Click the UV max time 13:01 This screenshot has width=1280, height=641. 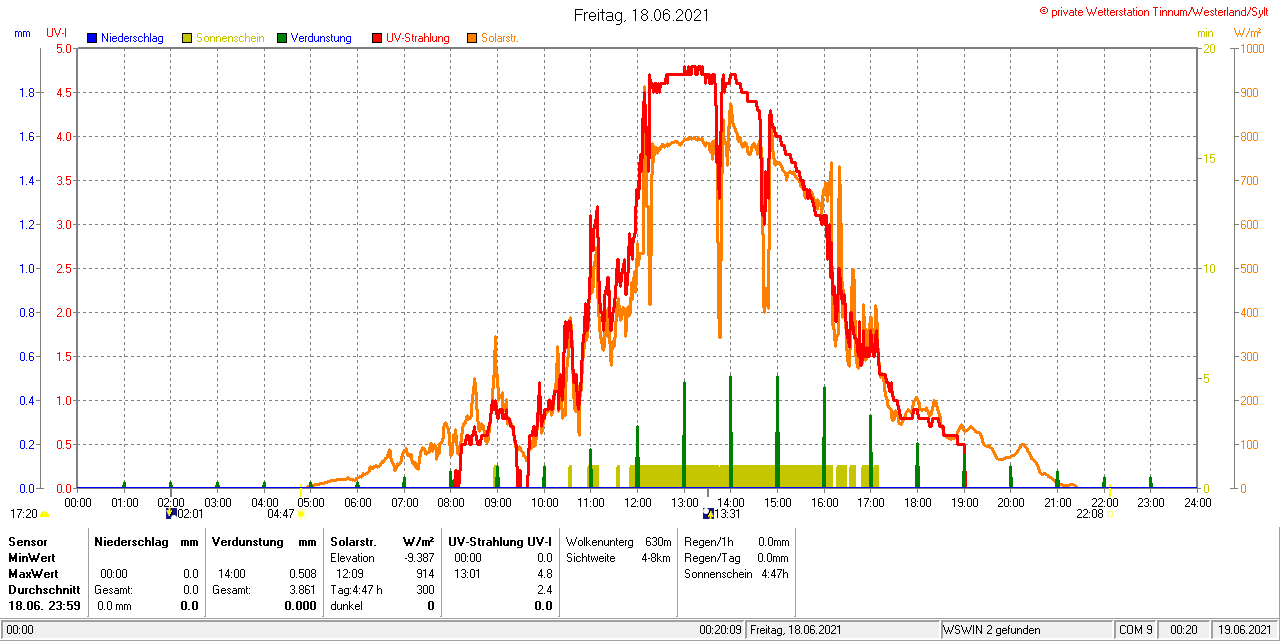point(467,574)
